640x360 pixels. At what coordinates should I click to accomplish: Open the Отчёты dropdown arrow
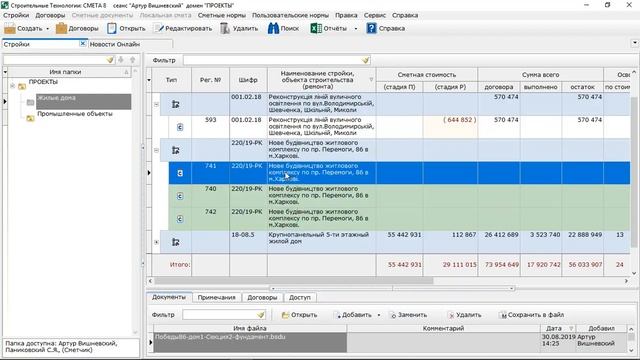(x=356, y=29)
